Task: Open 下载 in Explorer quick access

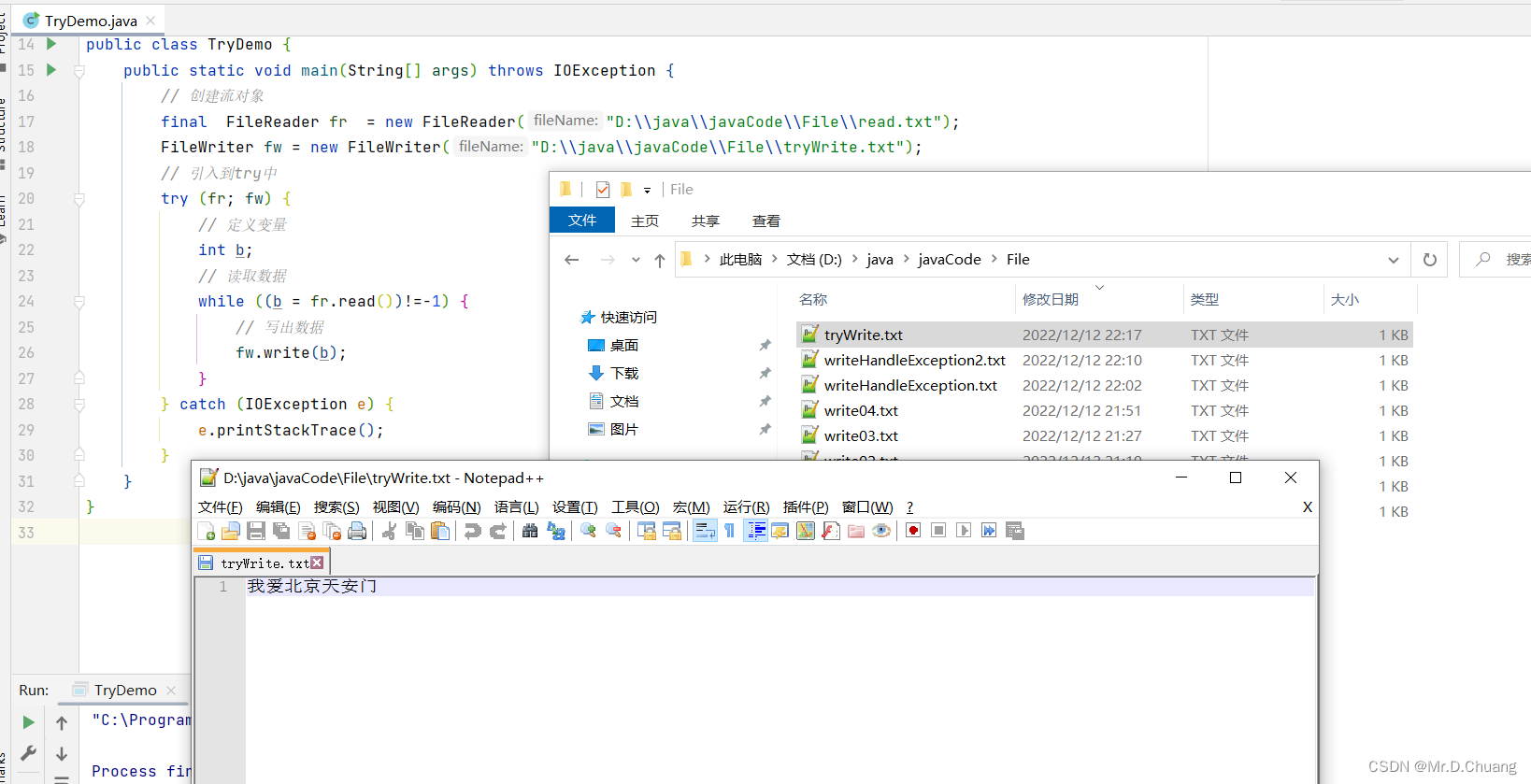Action: 624,374
